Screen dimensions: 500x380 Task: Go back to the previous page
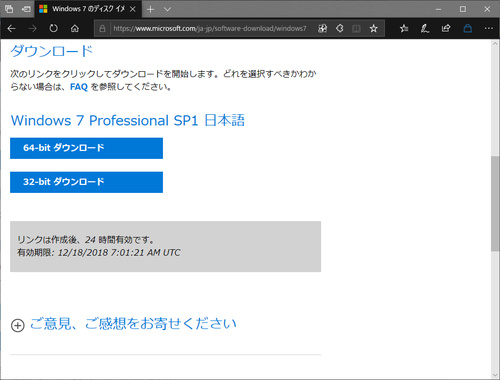[x=11, y=29]
